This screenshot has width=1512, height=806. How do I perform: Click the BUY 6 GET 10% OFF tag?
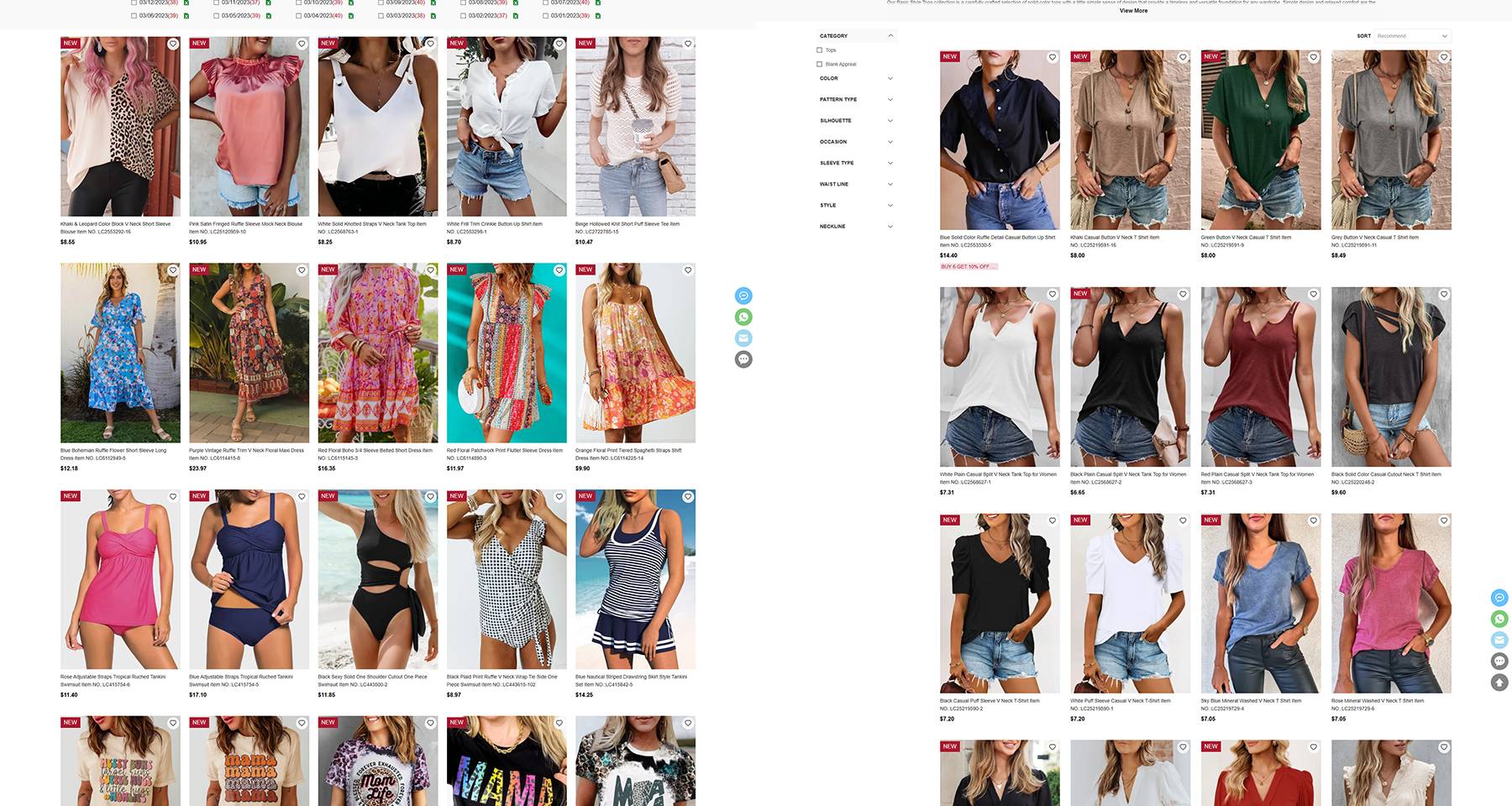point(969,267)
